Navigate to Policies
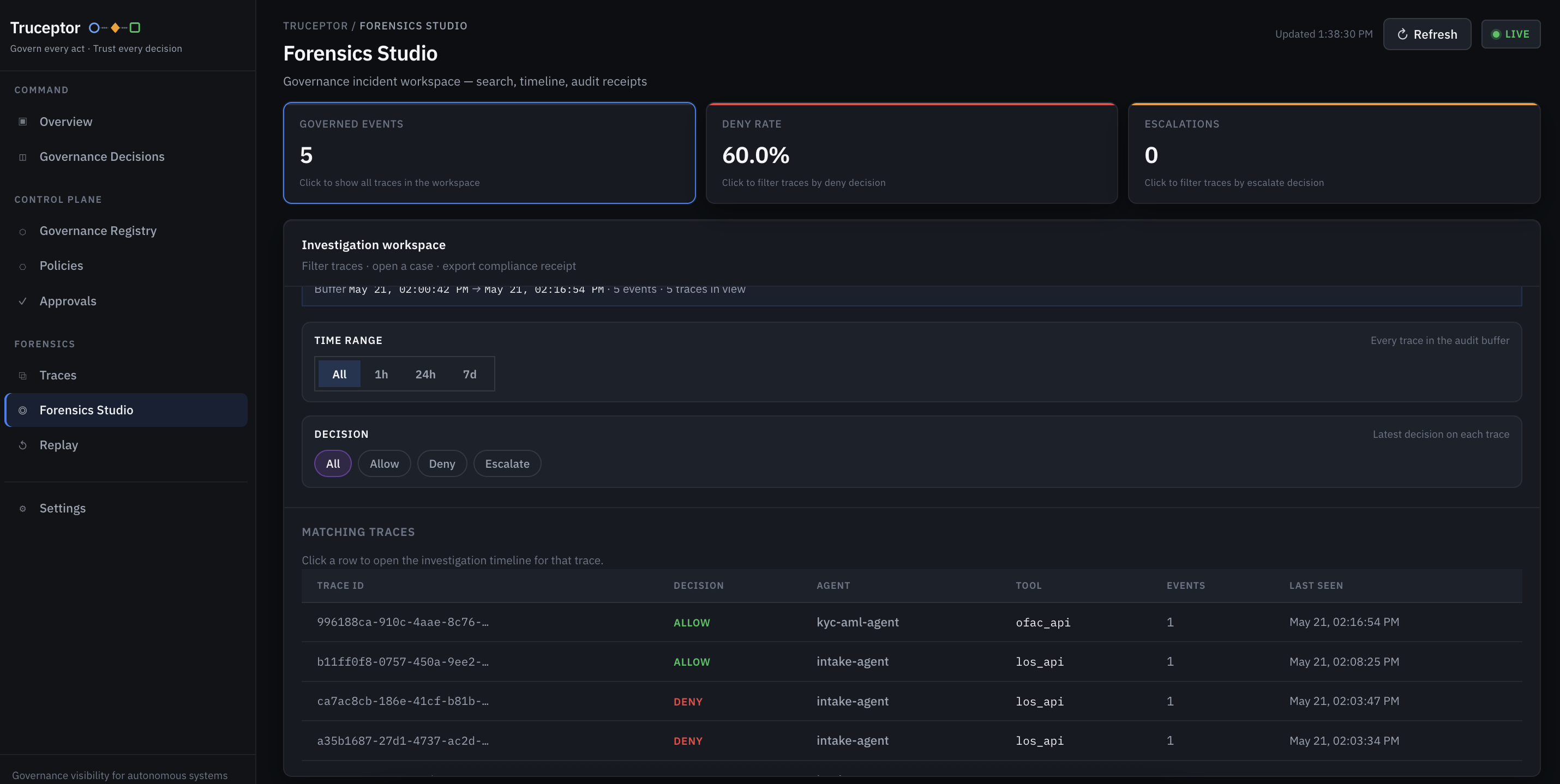 click(126, 267)
